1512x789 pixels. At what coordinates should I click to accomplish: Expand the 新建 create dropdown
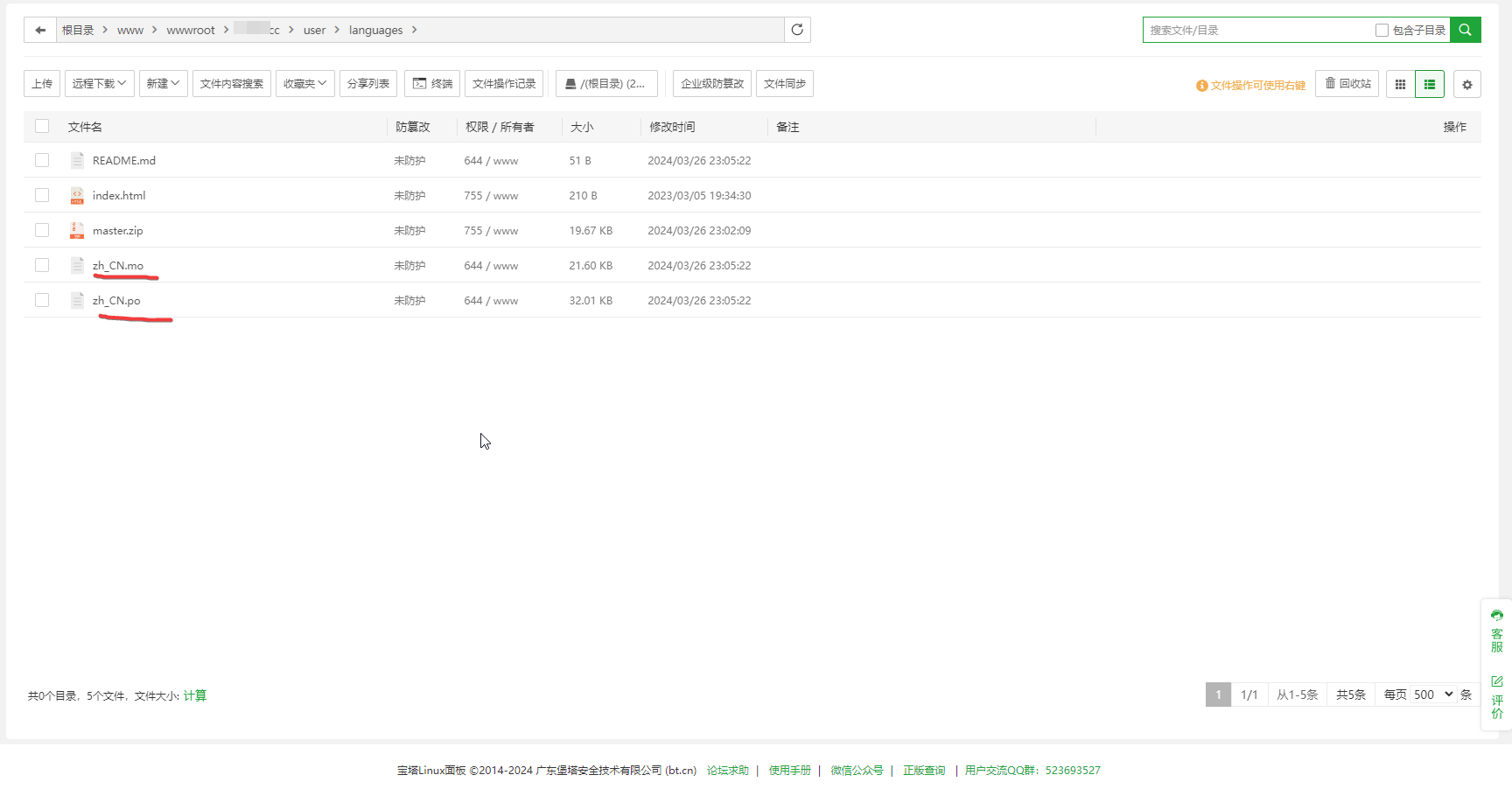[163, 84]
